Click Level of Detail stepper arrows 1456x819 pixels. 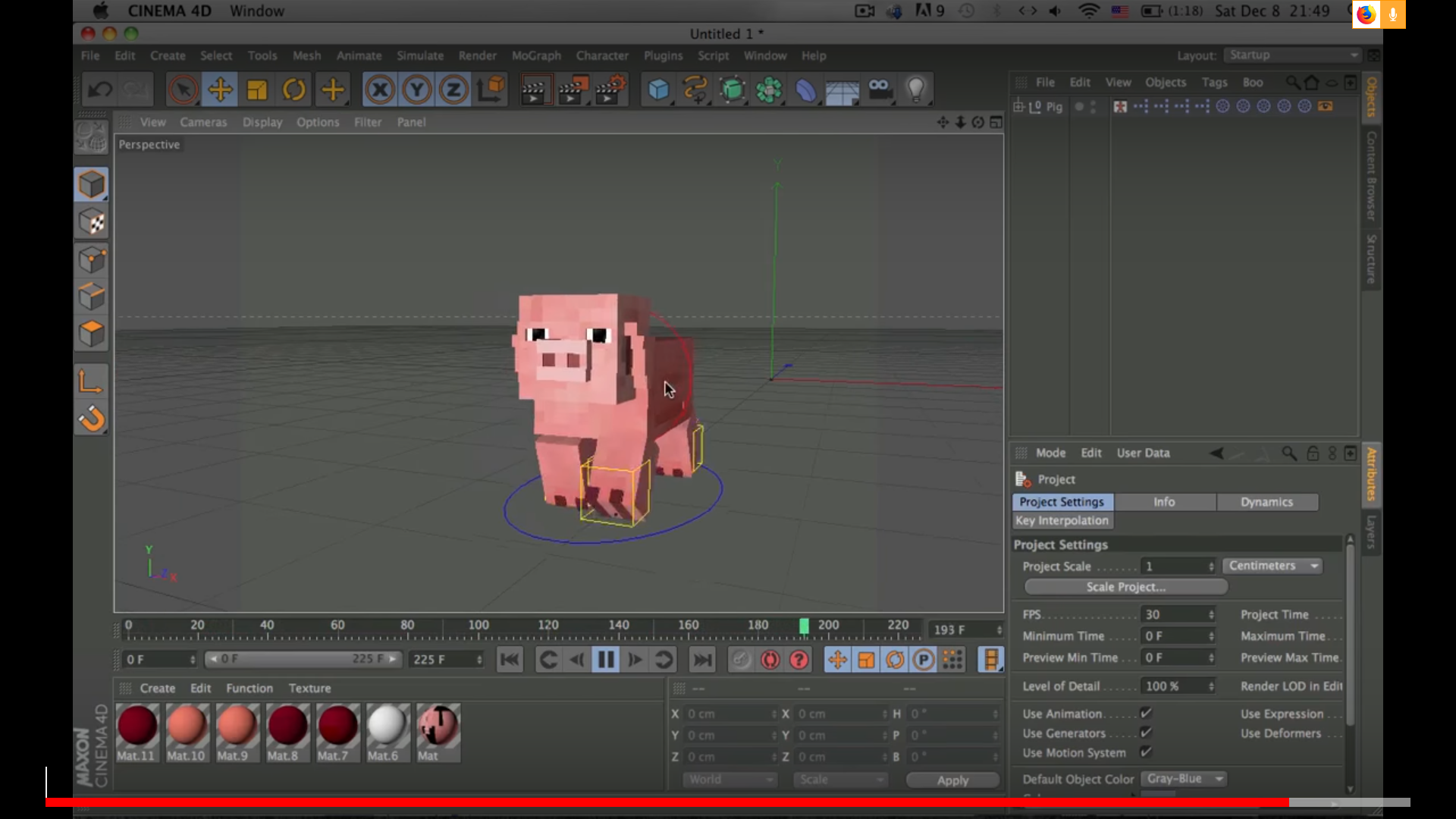(x=1211, y=686)
